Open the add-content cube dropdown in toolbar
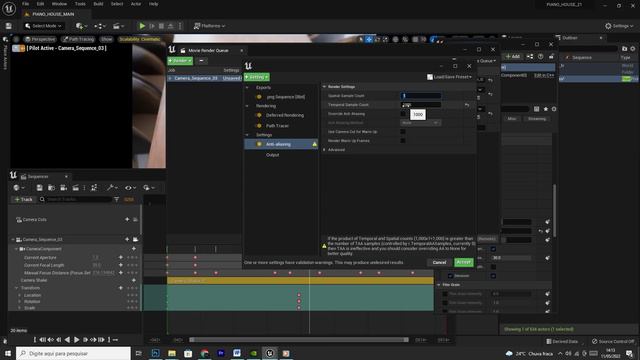 pyautogui.click(x=81, y=26)
